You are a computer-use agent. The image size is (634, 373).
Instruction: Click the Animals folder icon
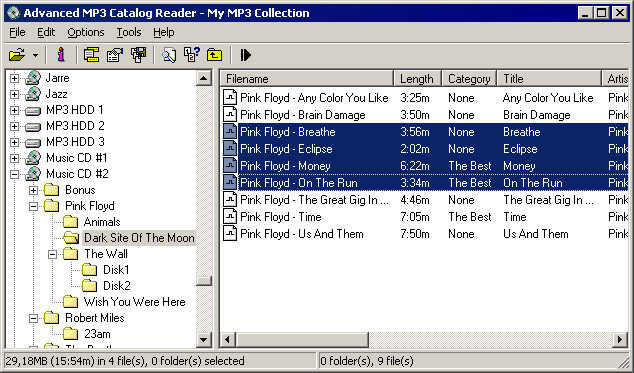[70, 222]
